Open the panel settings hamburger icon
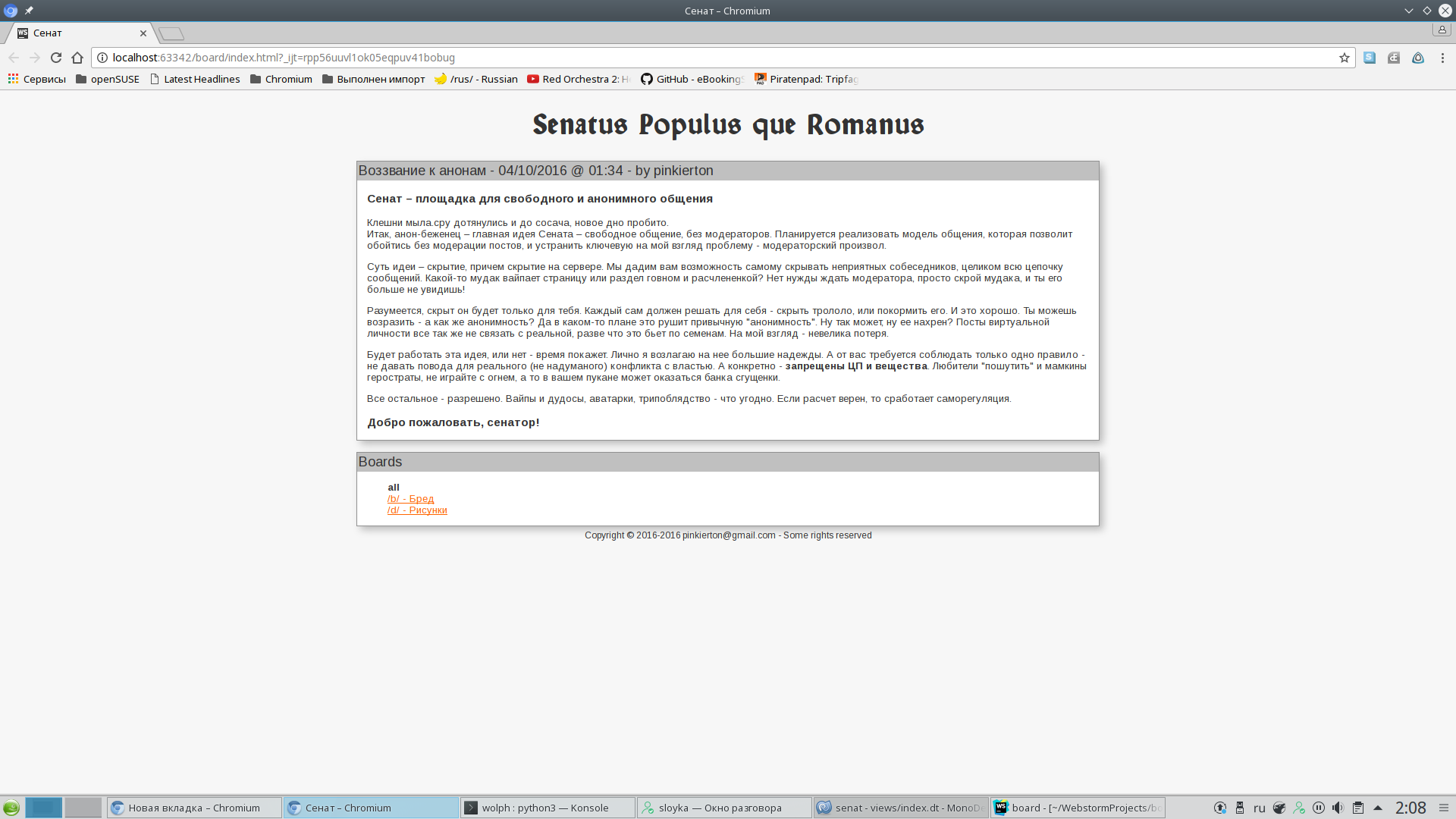Viewport: 1456px width, 819px height. pyautogui.click(x=1444, y=808)
